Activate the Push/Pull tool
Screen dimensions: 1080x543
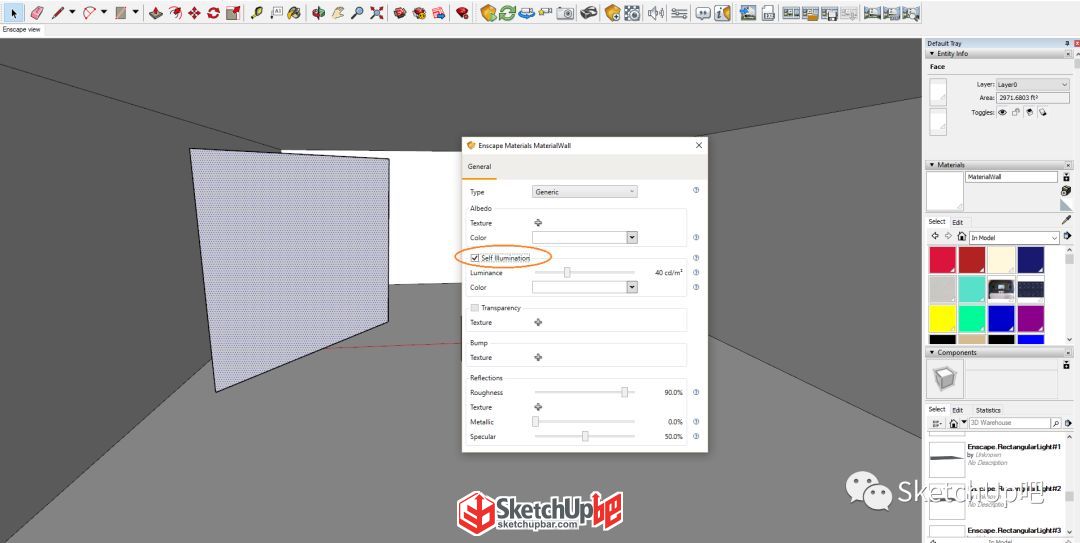tap(156, 13)
